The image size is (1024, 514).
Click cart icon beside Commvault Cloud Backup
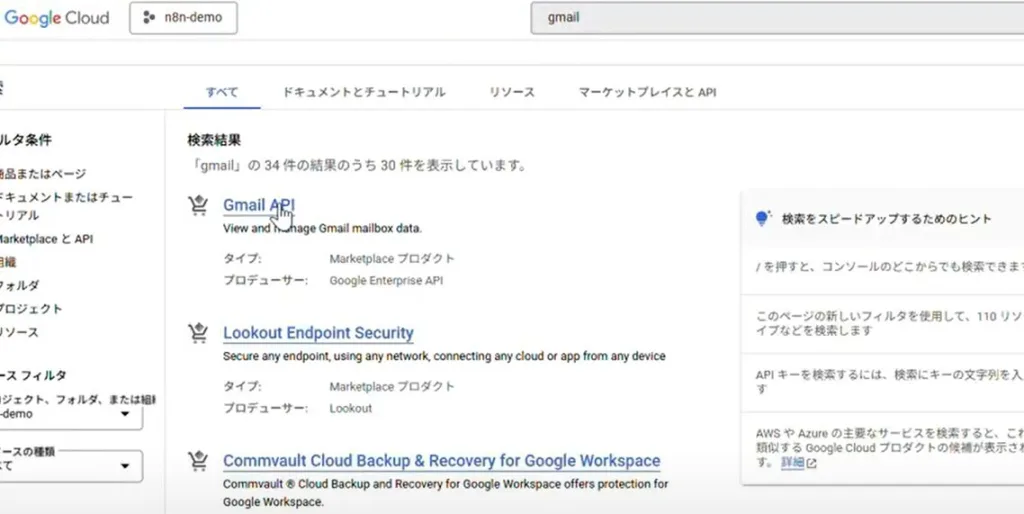pos(198,461)
